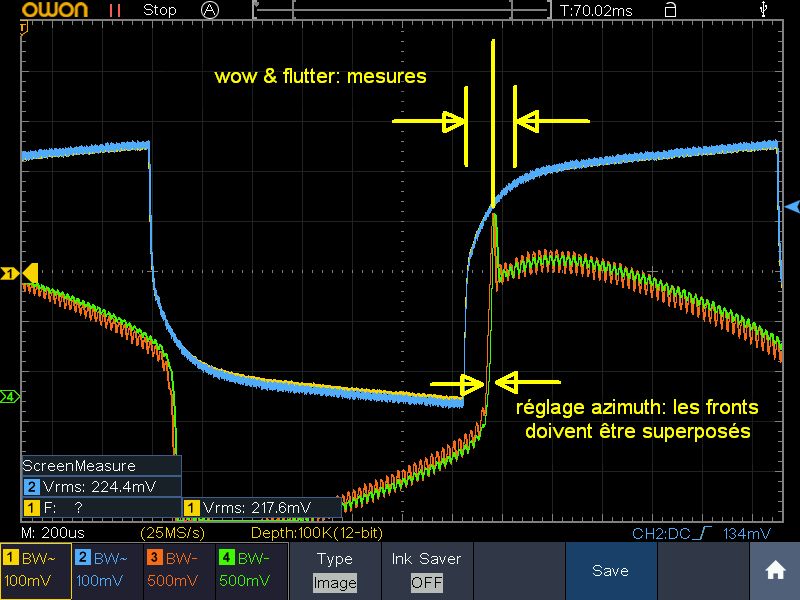Click the (25MS/s) sample rate readout
The height and width of the screenshot is (600, 800).
tap(172, 533)
